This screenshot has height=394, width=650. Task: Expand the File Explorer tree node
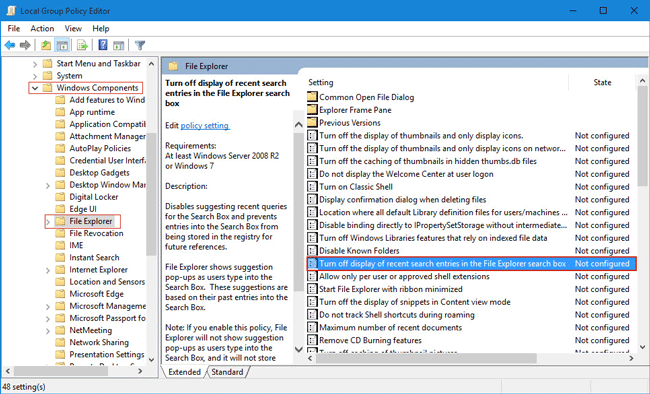coord(48,221)
